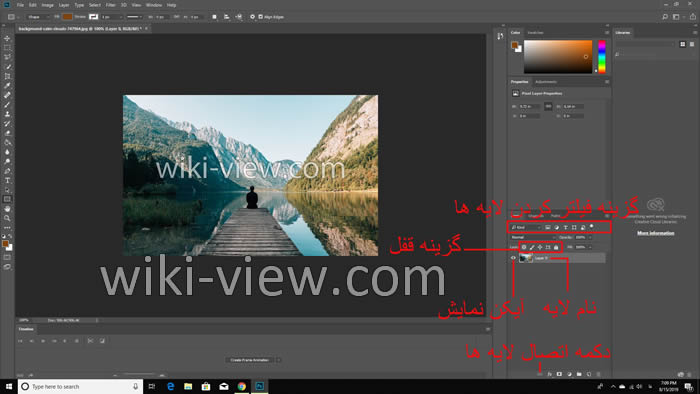The height and width of the screenshot is (394, 700).
Task: Click the hue slider in Color panel
Action: click(x=602, y=57)
